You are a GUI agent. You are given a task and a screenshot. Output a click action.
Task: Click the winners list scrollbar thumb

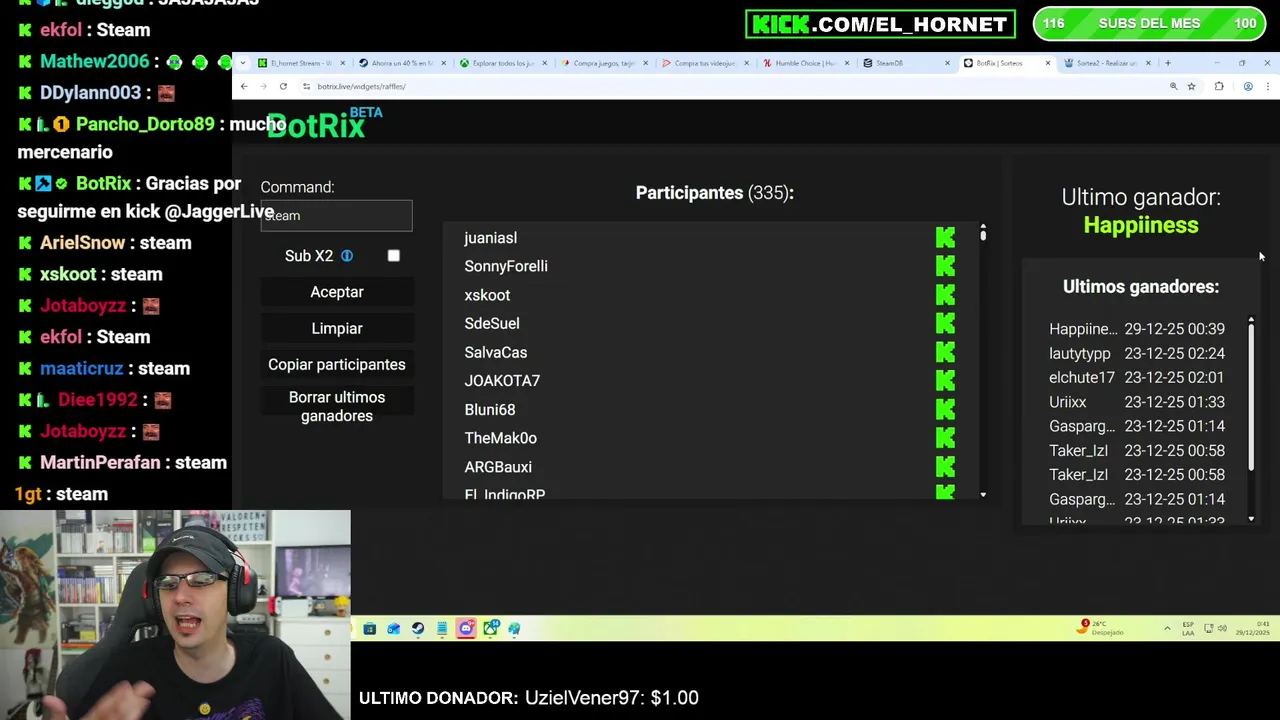click(1251, 397)
